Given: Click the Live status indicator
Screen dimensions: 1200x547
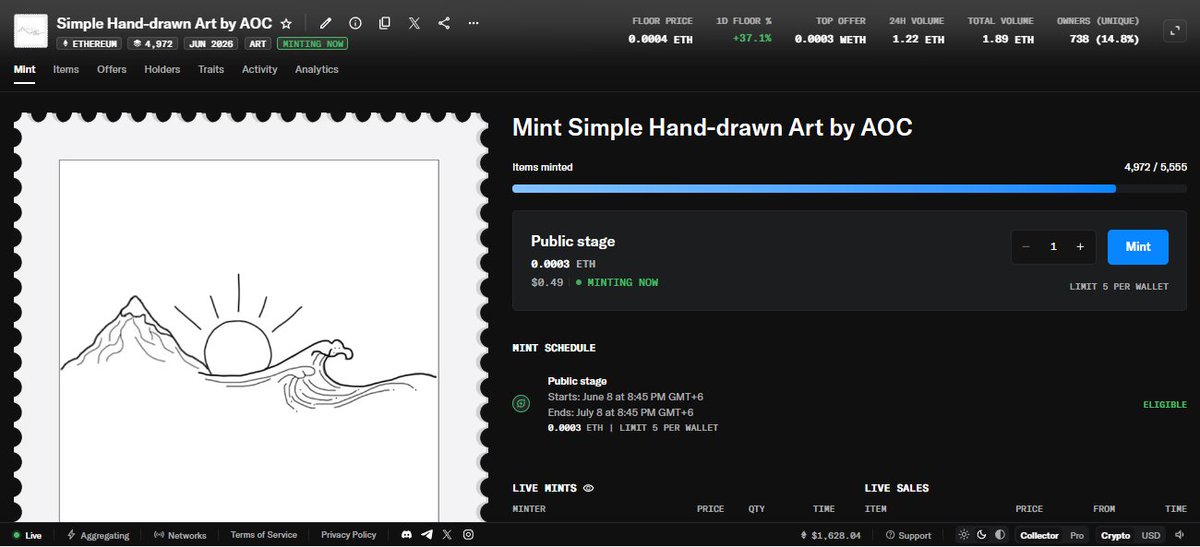Looking at the screenshot, I should [27, 535].
